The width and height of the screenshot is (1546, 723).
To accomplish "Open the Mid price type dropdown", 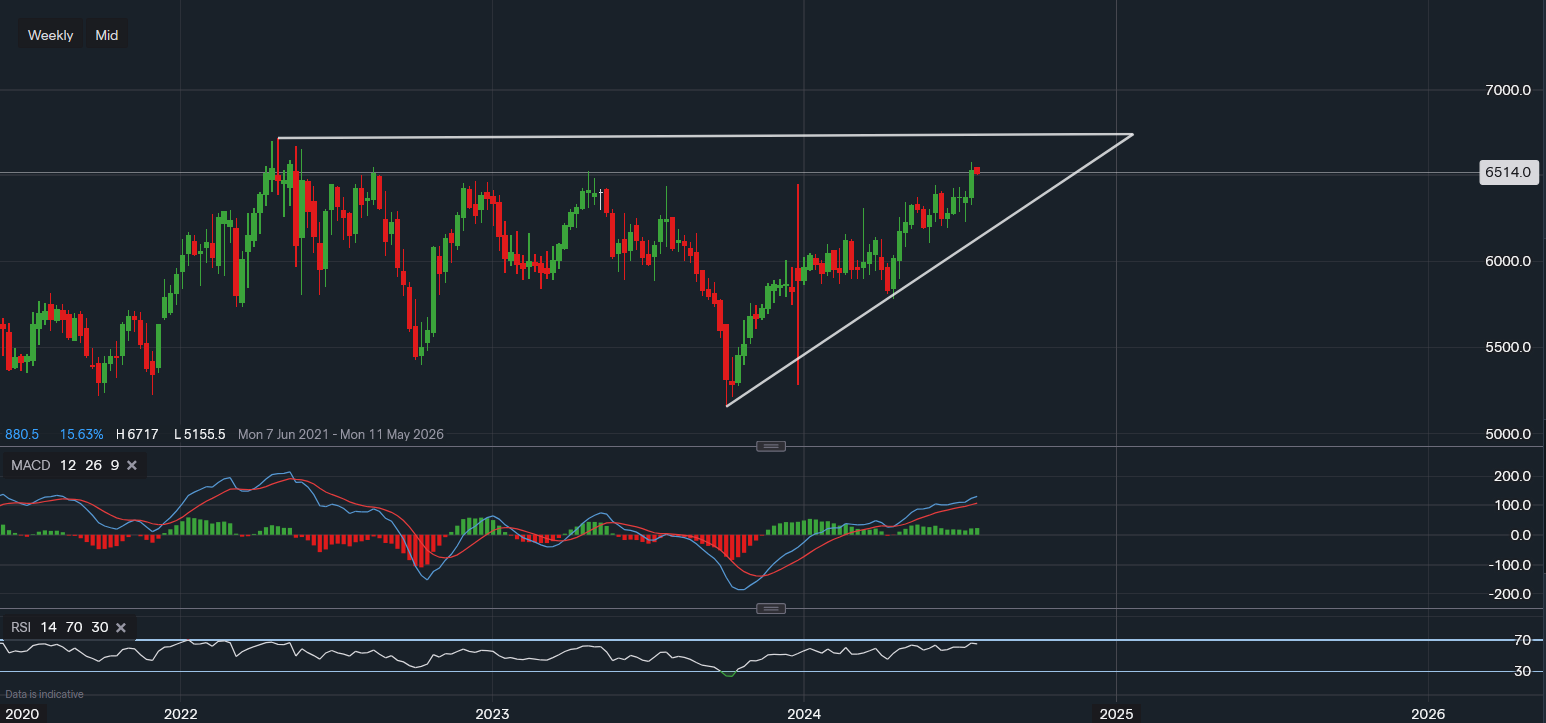I will point(107,35).
